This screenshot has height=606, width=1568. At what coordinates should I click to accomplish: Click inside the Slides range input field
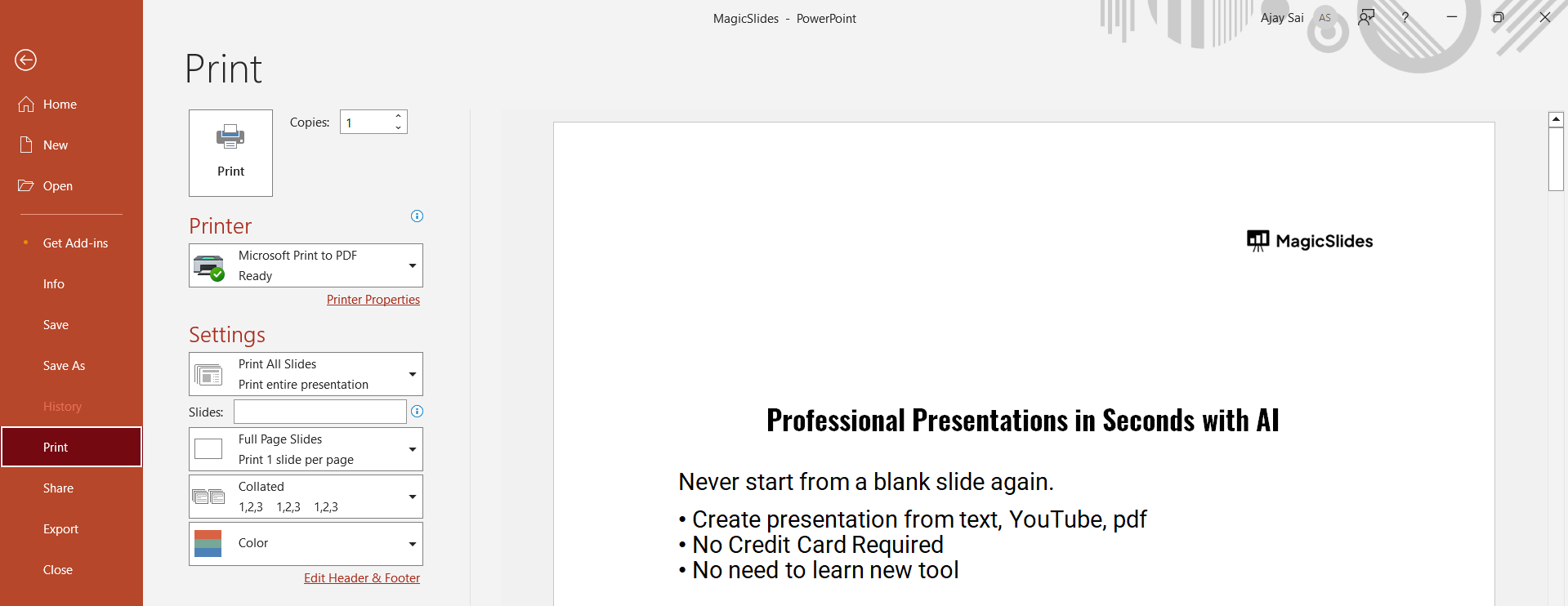[320, 412]
